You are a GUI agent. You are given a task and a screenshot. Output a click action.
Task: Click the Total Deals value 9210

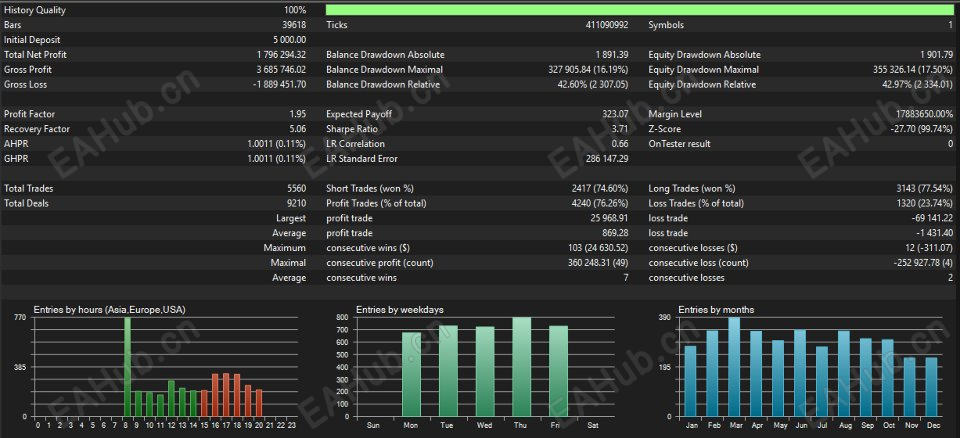coord(296,203)
